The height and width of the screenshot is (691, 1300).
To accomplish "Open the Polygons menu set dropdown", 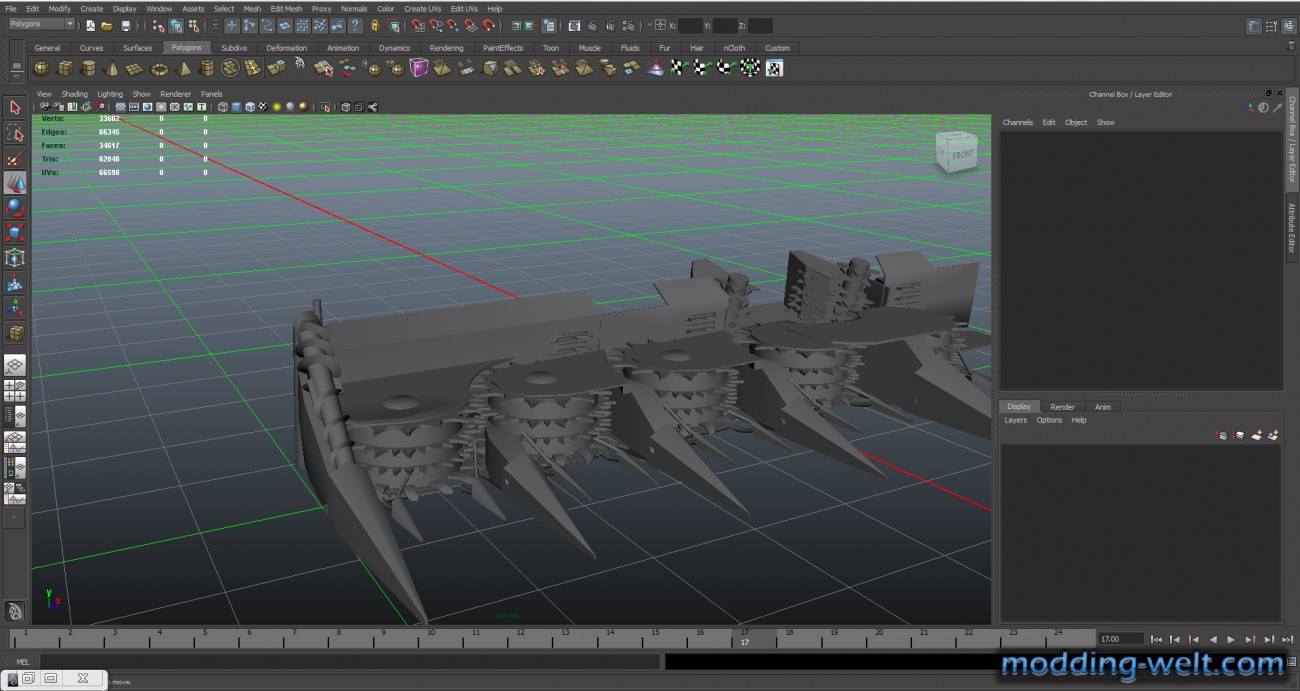I will click(41, 24).
